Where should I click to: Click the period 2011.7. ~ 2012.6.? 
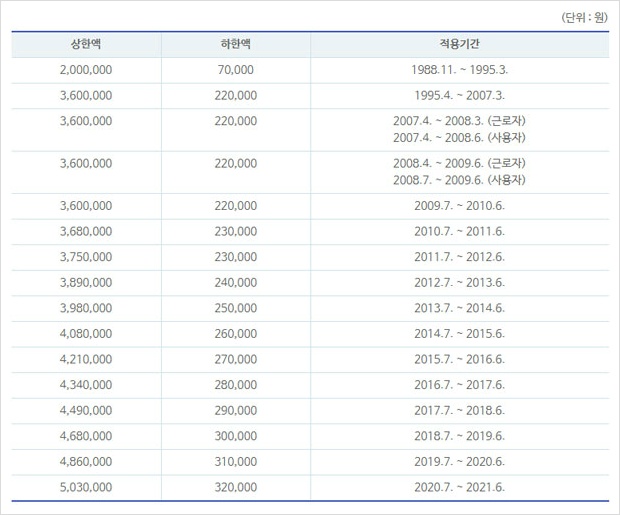click(x=459, y=257)
